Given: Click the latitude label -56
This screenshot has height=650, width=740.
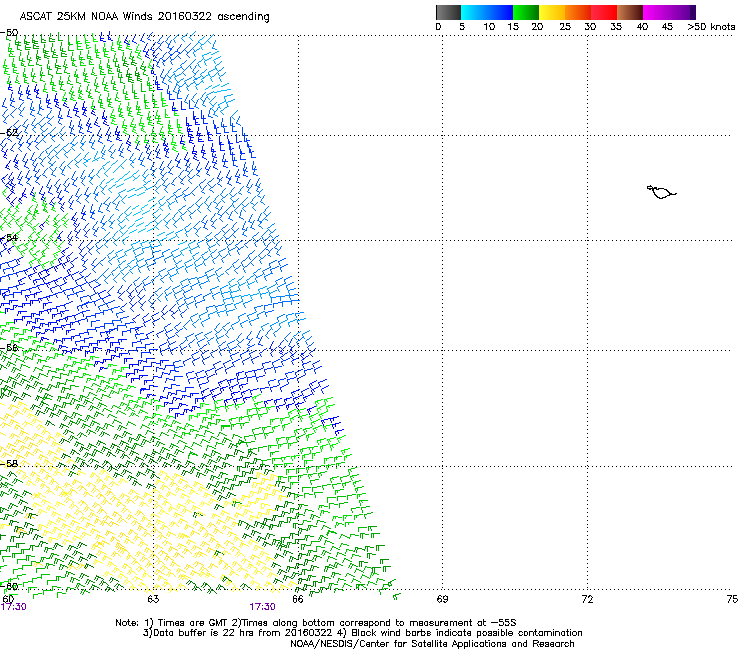Looking at the screenshot, I should pyautogui.click(x=9, y=347).
